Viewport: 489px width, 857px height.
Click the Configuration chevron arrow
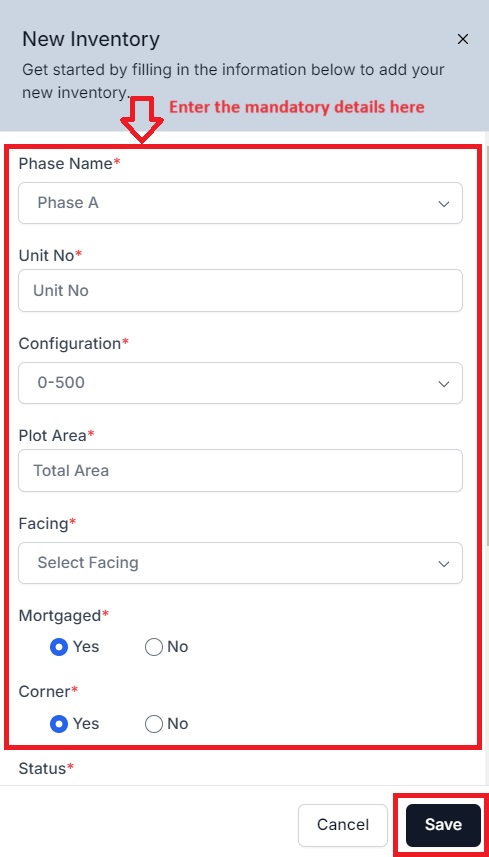pos(444,384)
